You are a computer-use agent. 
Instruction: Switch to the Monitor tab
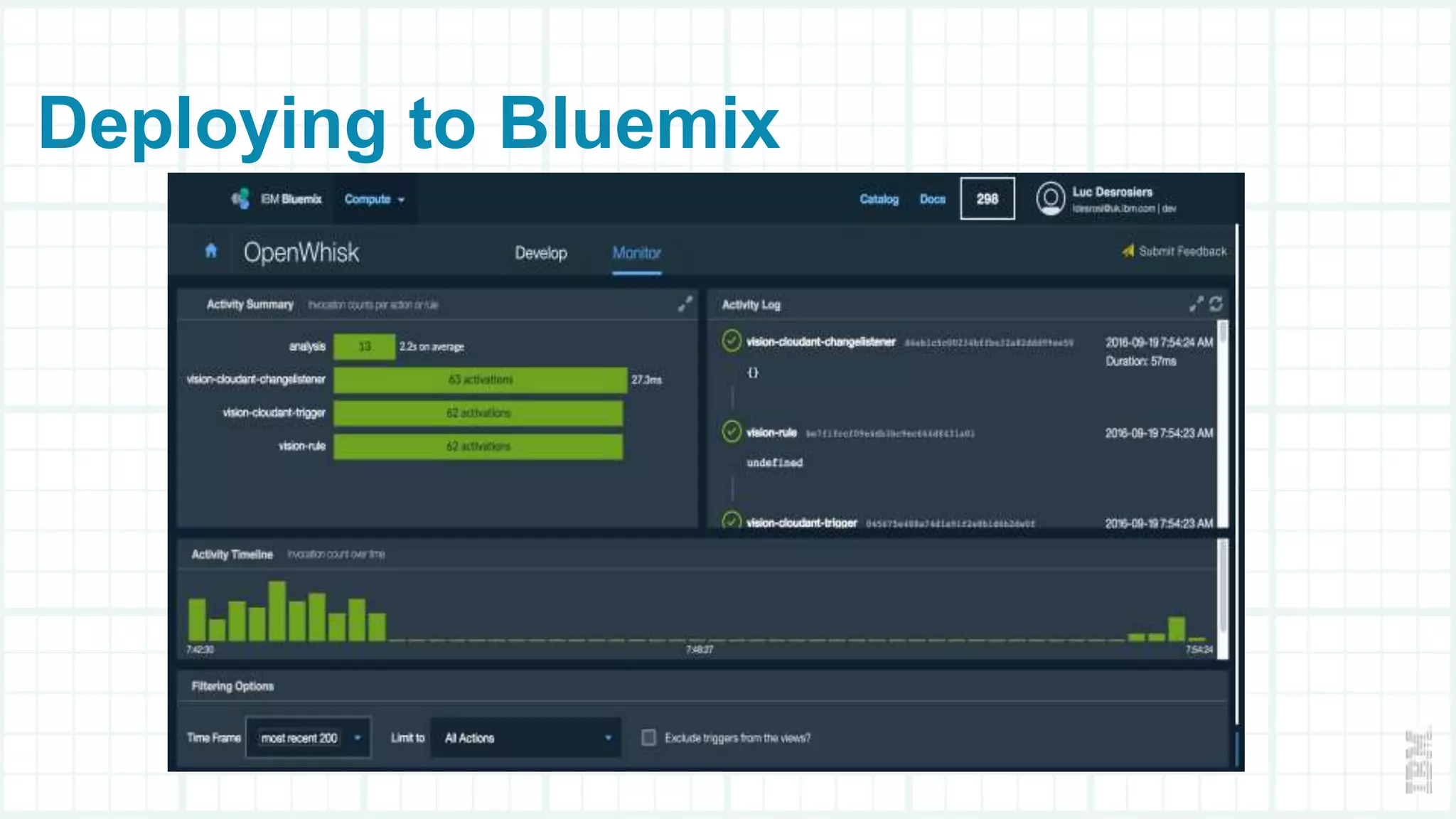point(636,253)
